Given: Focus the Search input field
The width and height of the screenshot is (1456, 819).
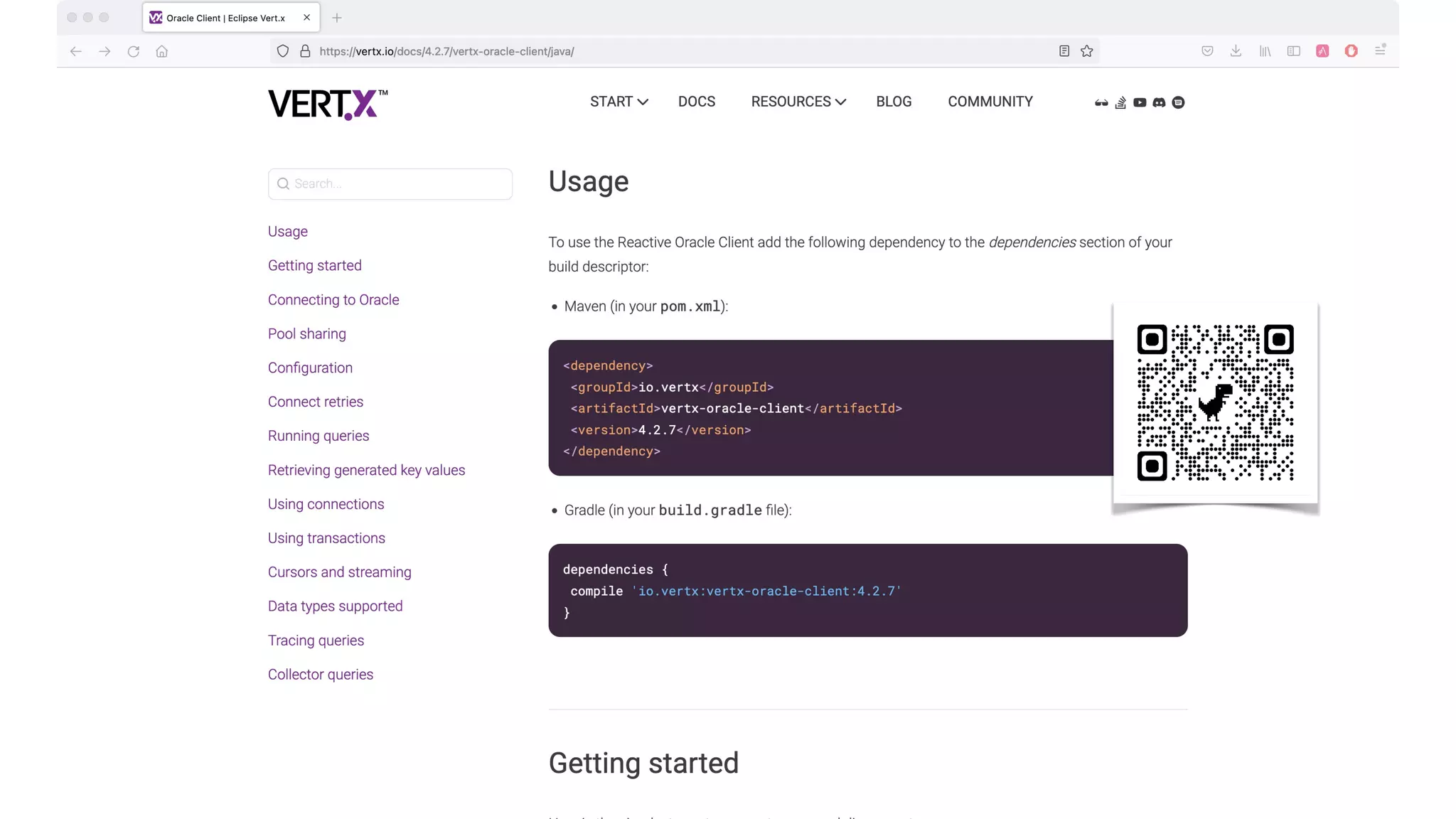Looking at the screenshot, I should coord(390,183).
